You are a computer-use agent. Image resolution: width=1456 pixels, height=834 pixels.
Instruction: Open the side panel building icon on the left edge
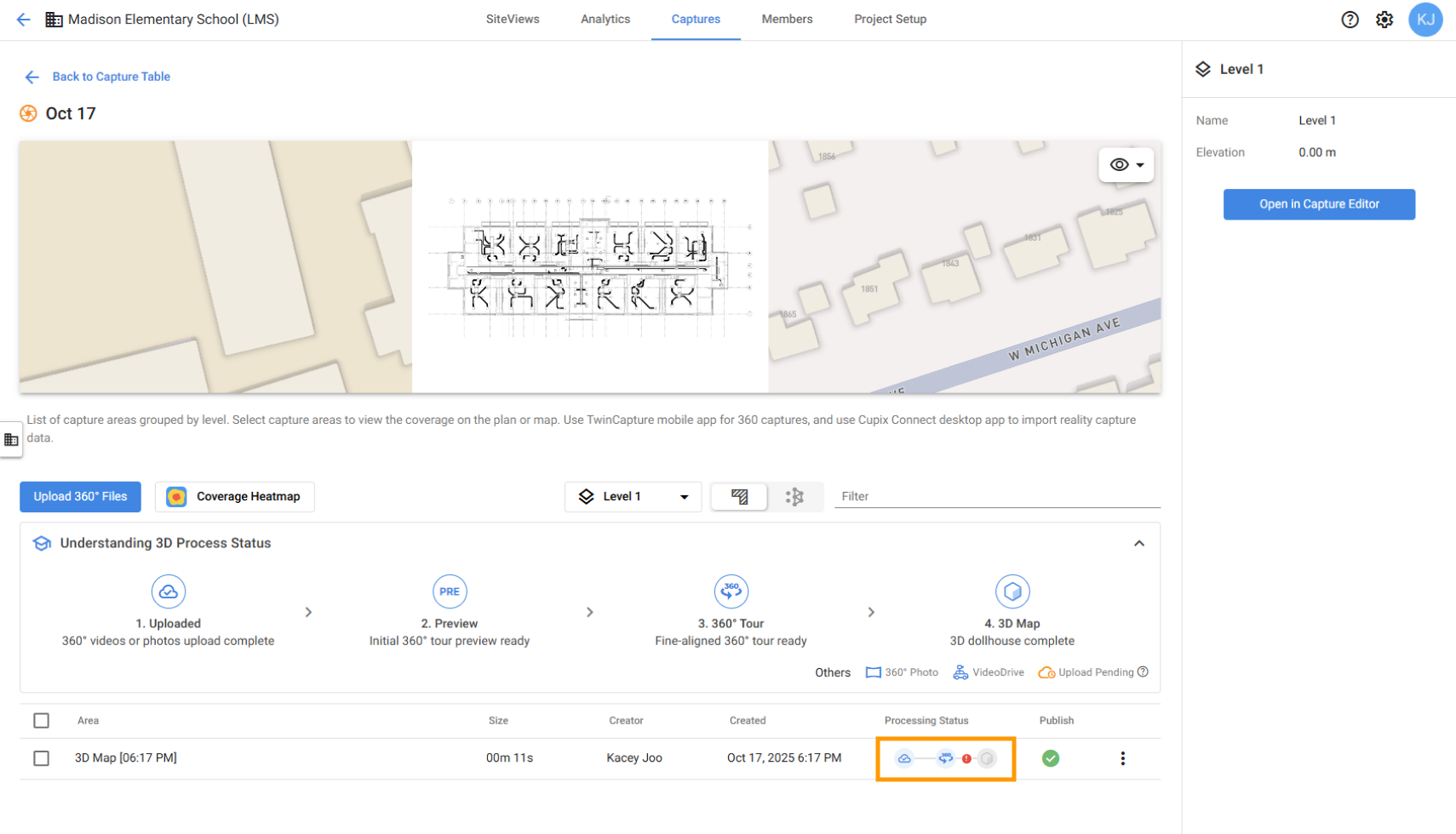[x=11, y=439]
